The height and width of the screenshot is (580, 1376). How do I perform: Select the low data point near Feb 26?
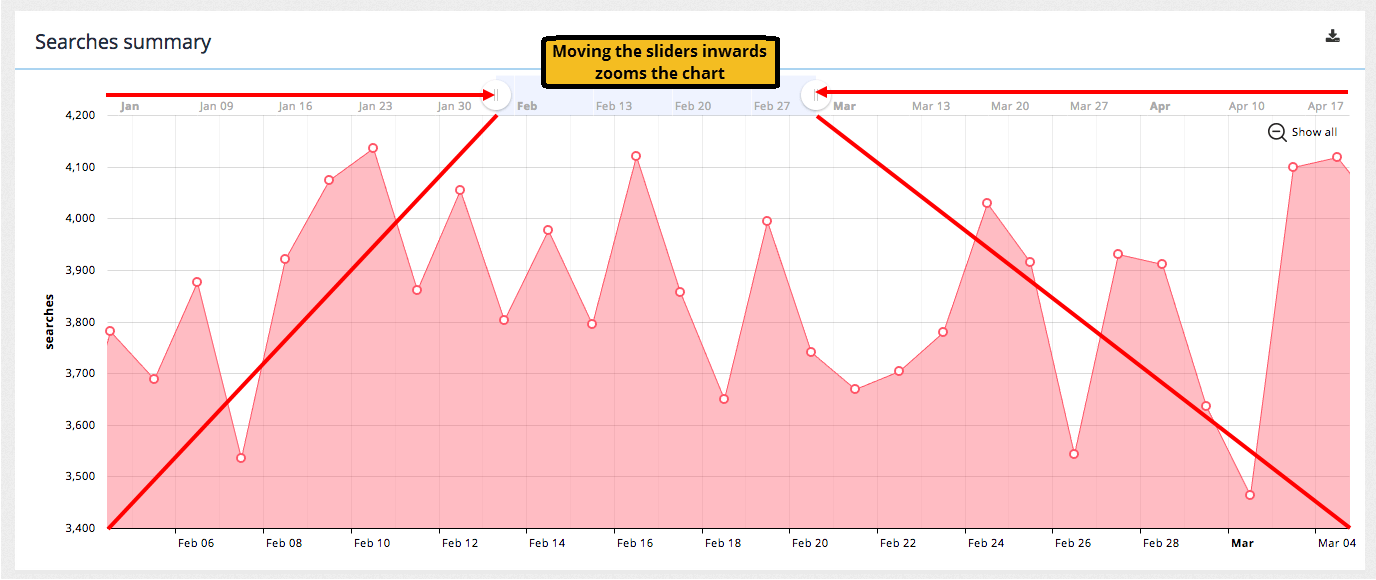pos(1074,454)
